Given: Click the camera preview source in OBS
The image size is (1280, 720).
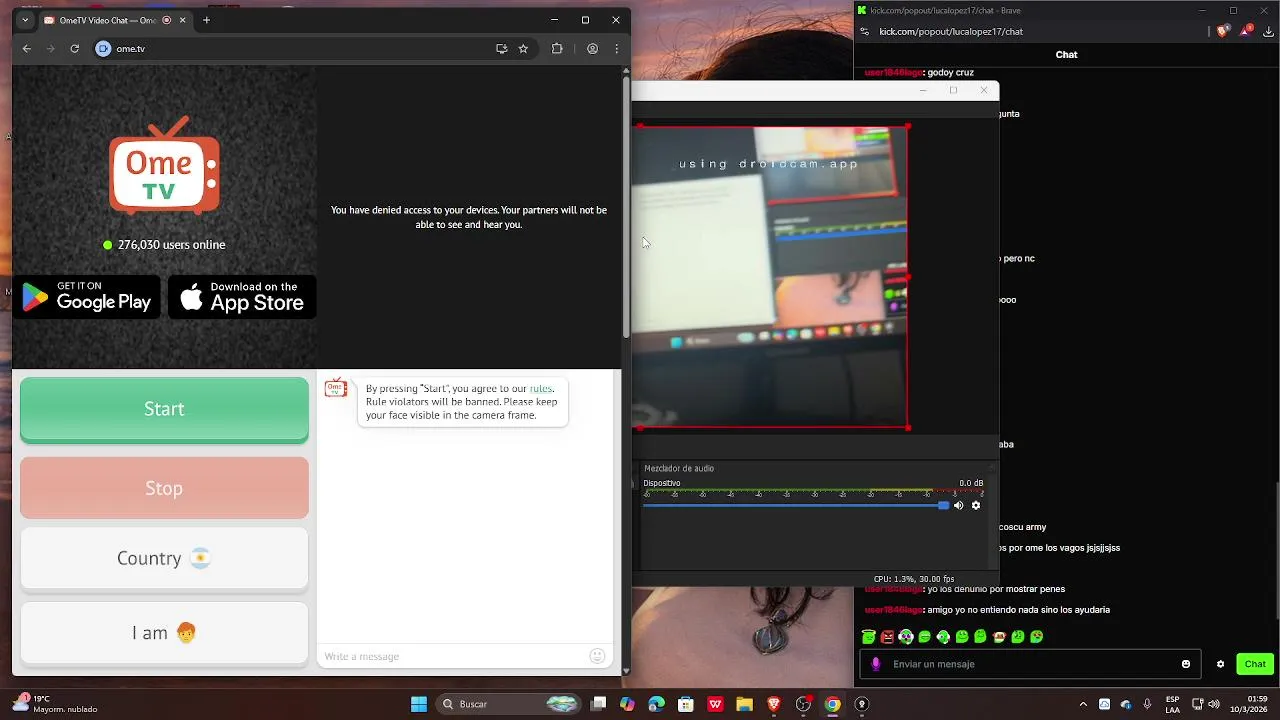Looking at the screenshot, I should 771,277.
